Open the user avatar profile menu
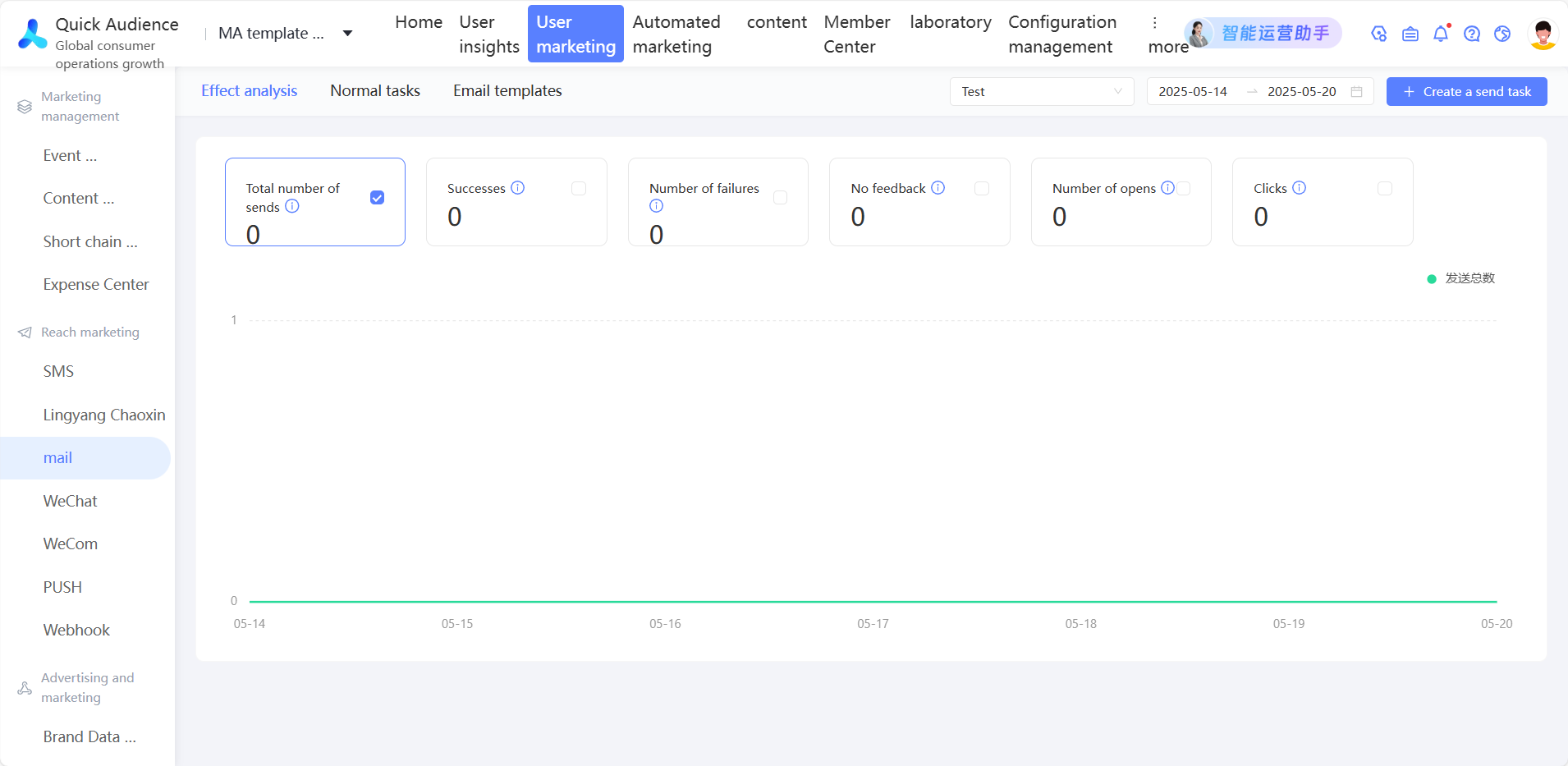 1543,34
